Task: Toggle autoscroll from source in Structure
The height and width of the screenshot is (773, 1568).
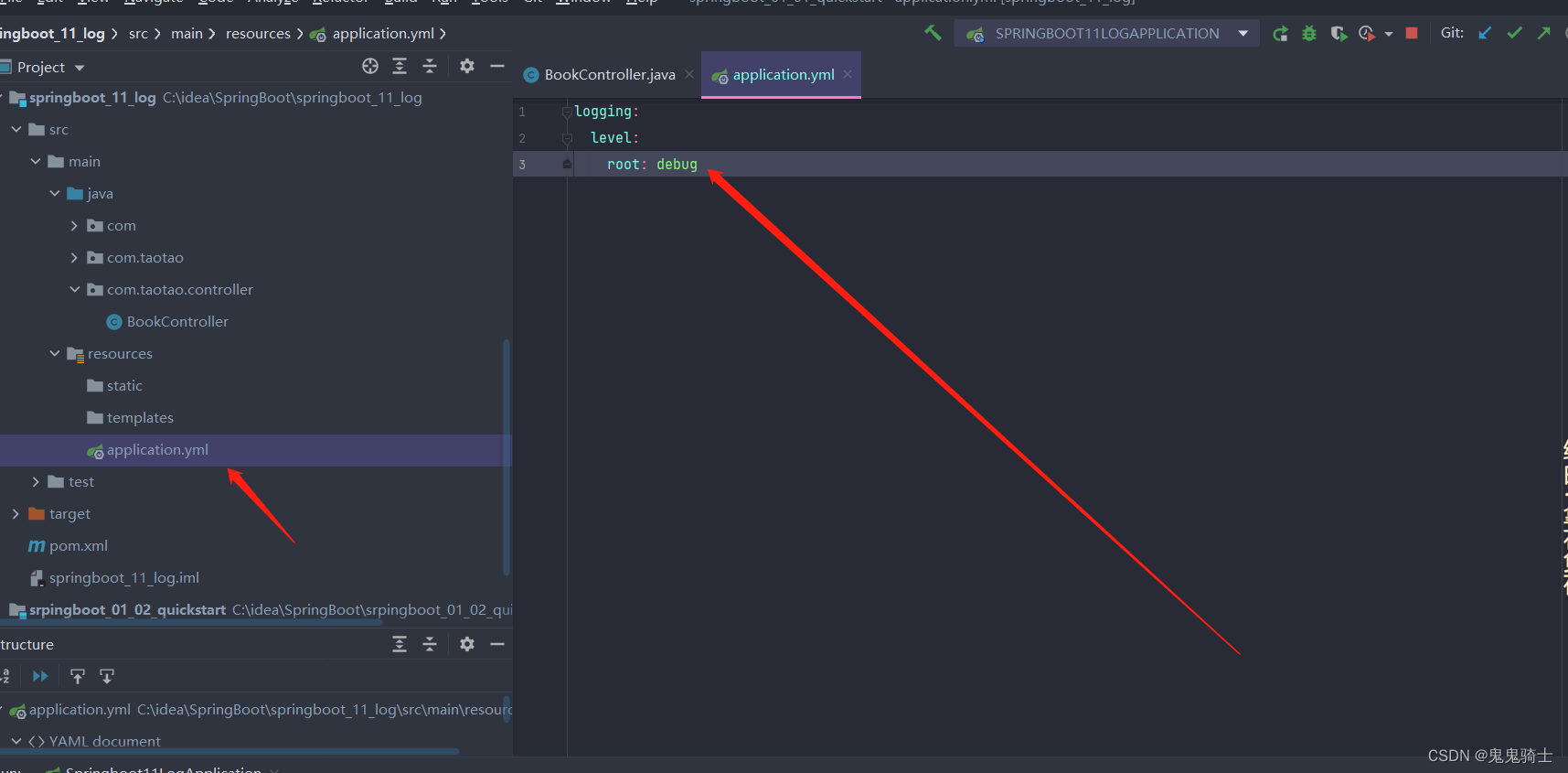Action: tap(107, 676)
